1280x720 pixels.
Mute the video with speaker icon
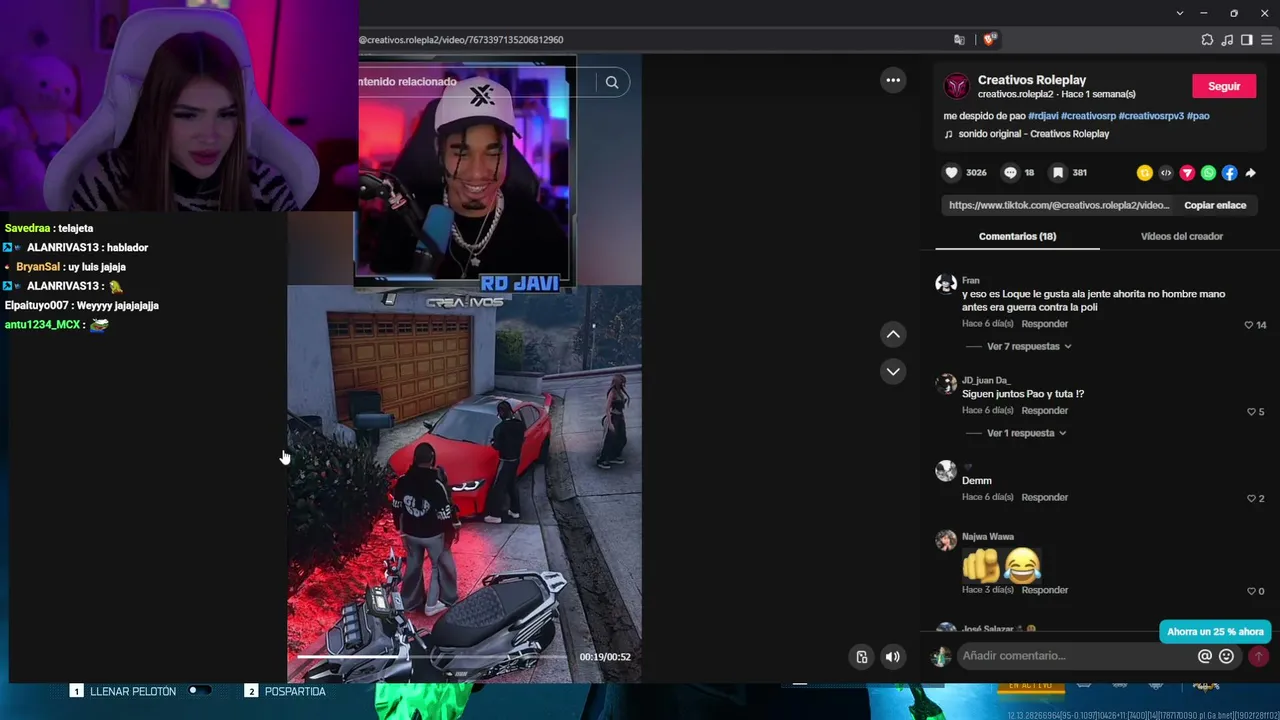[x=893, y=657]
